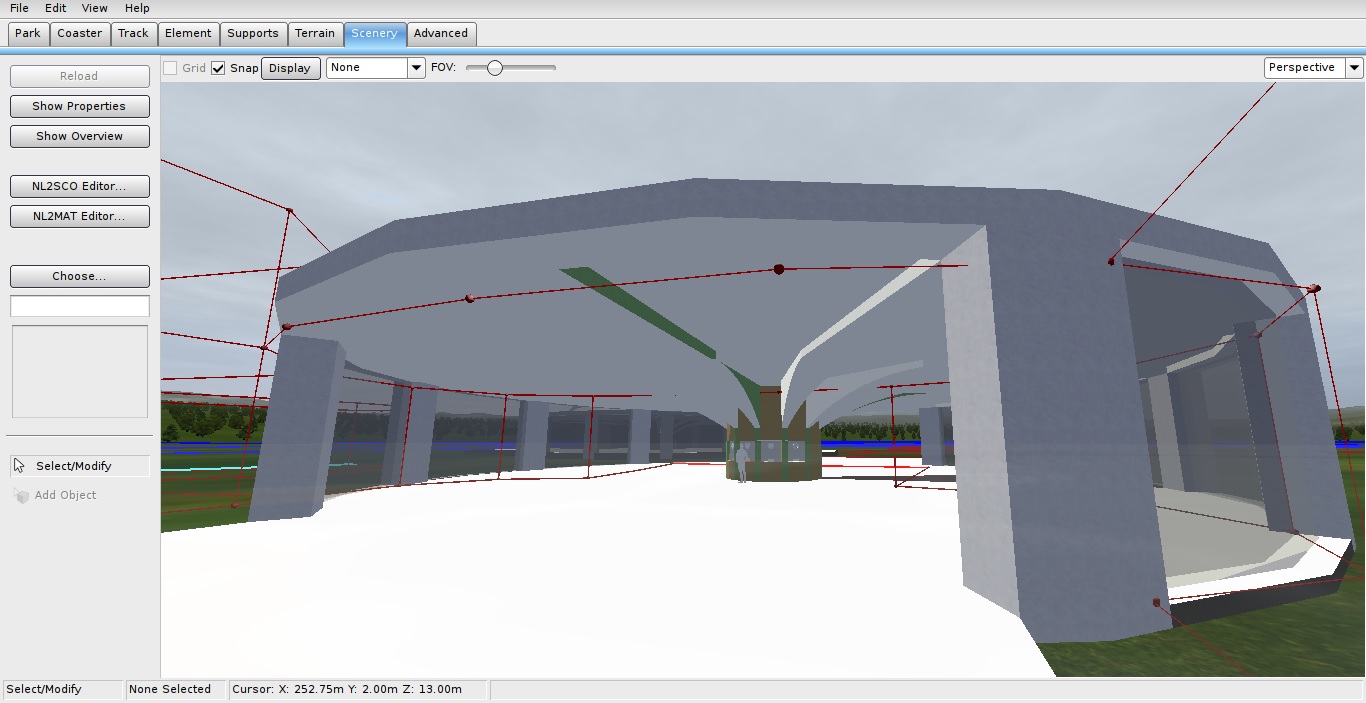Open the Edit menu

55,8
